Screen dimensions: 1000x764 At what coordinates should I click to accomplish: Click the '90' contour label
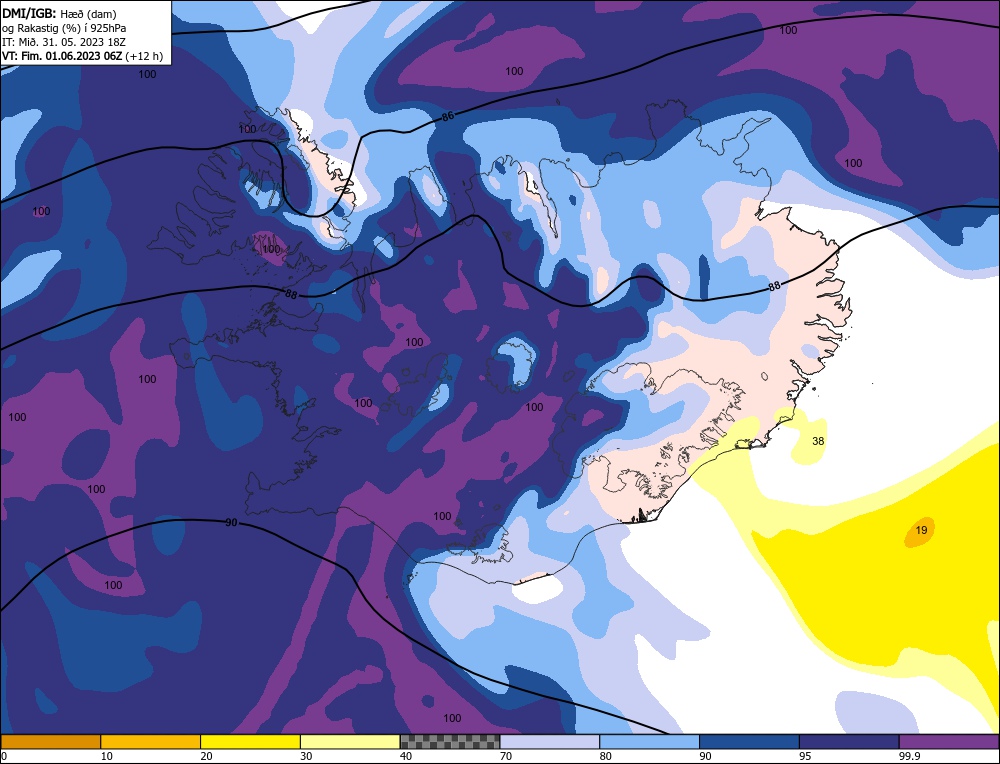232,522
